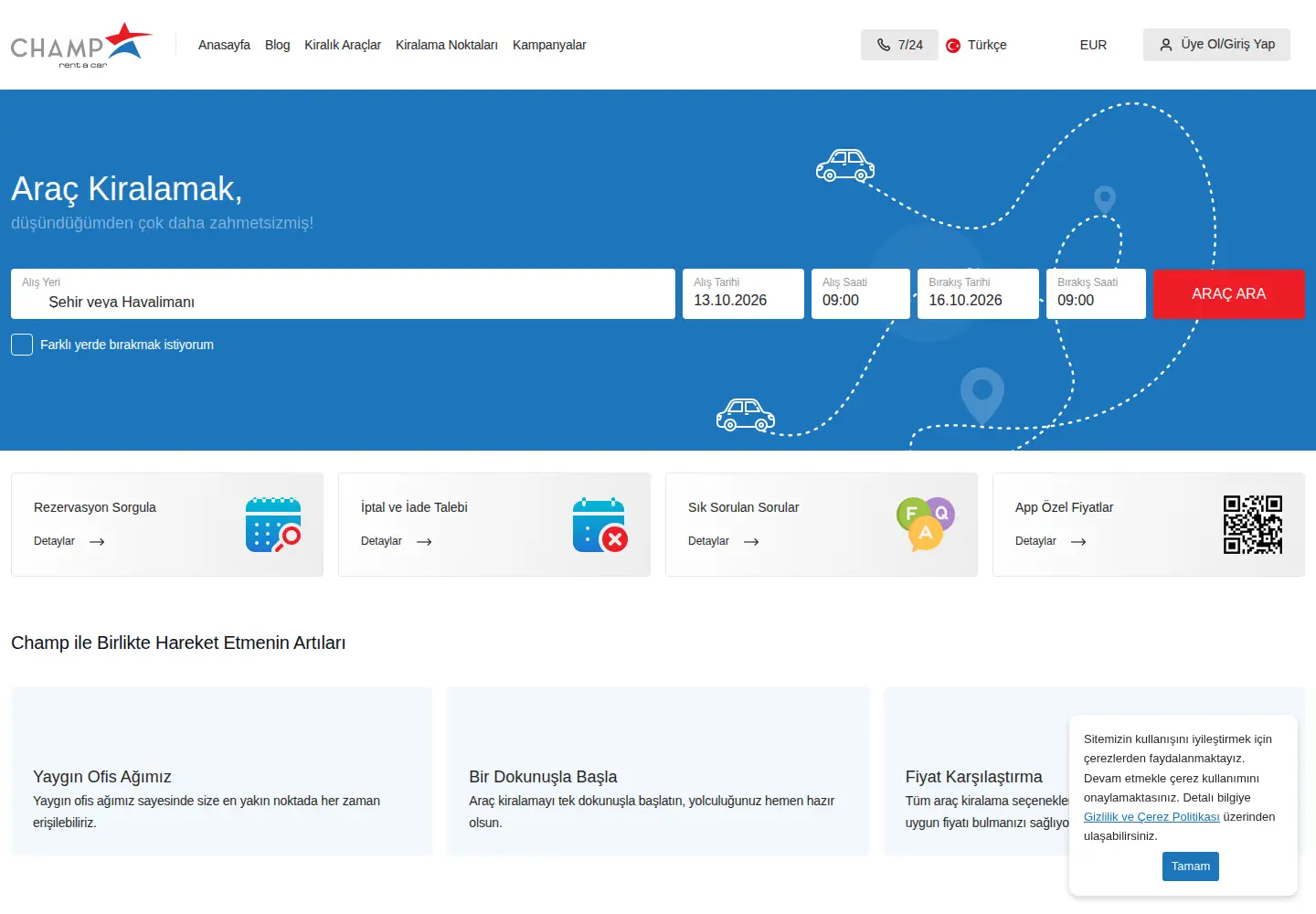Click the Üye Ol/Giriş Yap button
The height and width of the screenshot is (914, 1316).
coord(1216,45)
